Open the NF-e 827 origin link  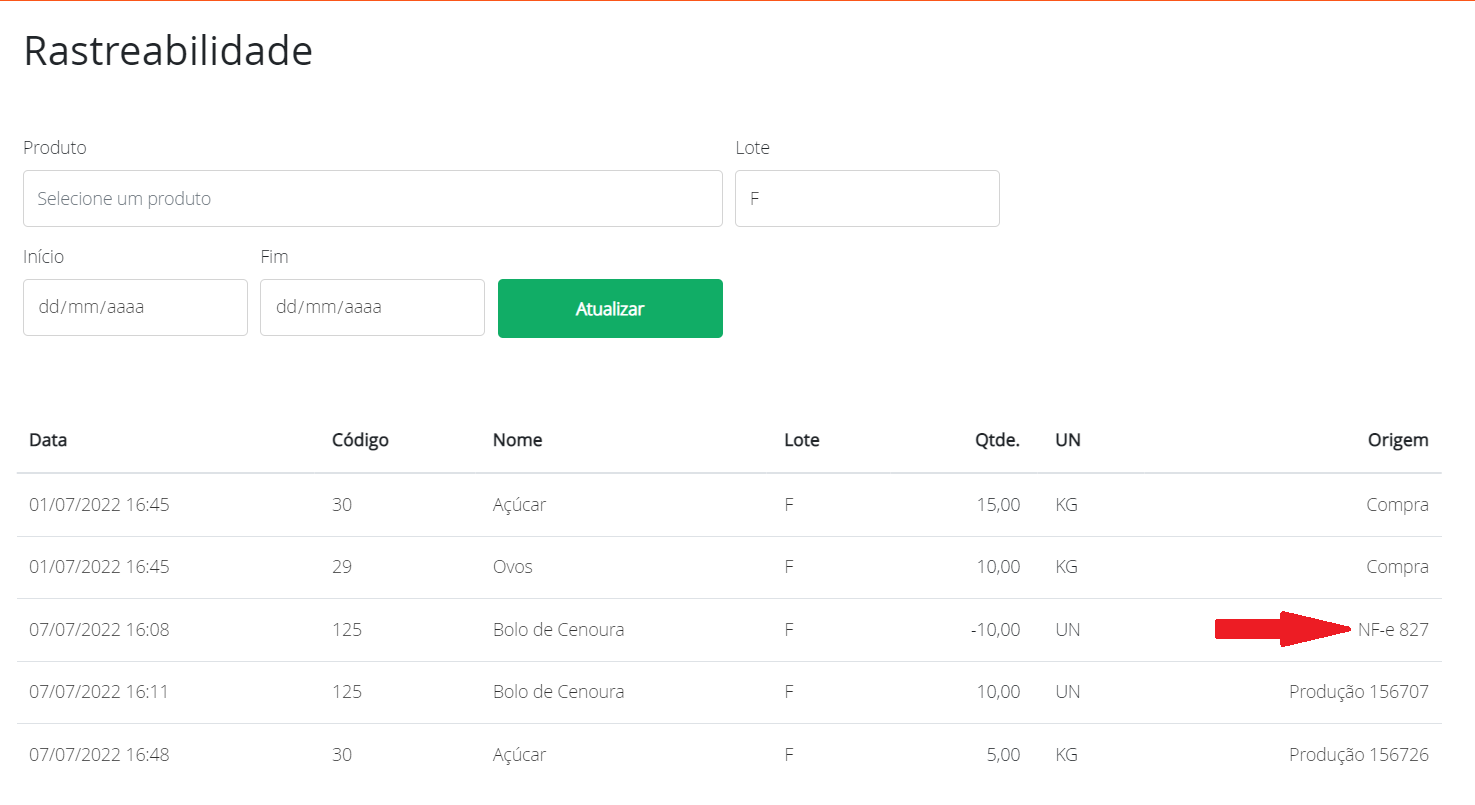1393,630
